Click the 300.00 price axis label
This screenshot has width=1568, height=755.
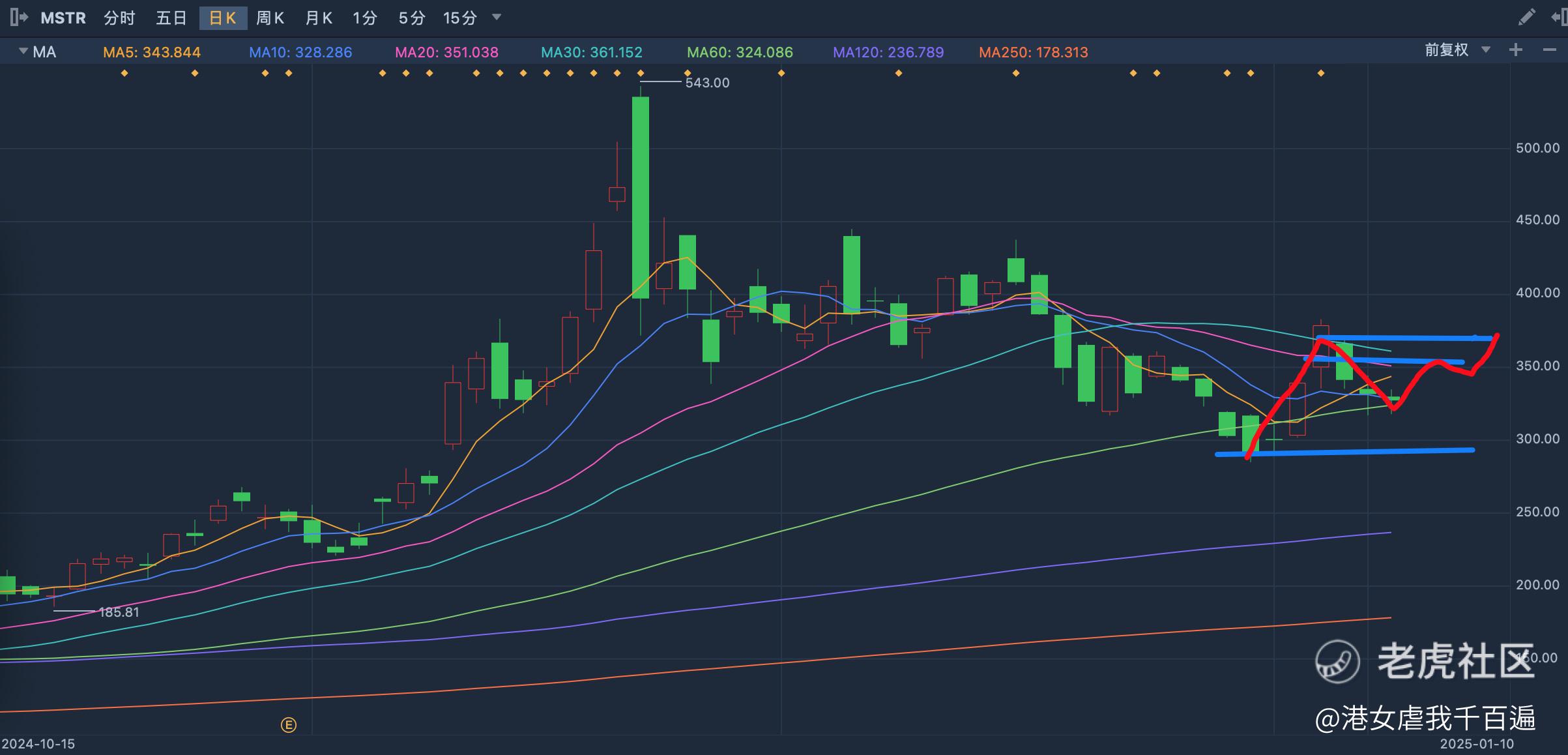[x=1538, y=439]
